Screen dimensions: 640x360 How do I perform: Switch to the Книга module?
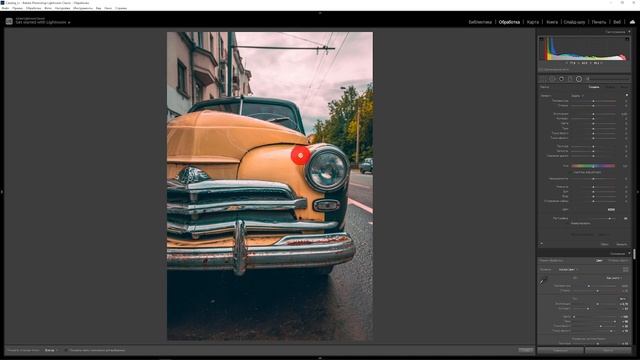[x=552, y=22]
